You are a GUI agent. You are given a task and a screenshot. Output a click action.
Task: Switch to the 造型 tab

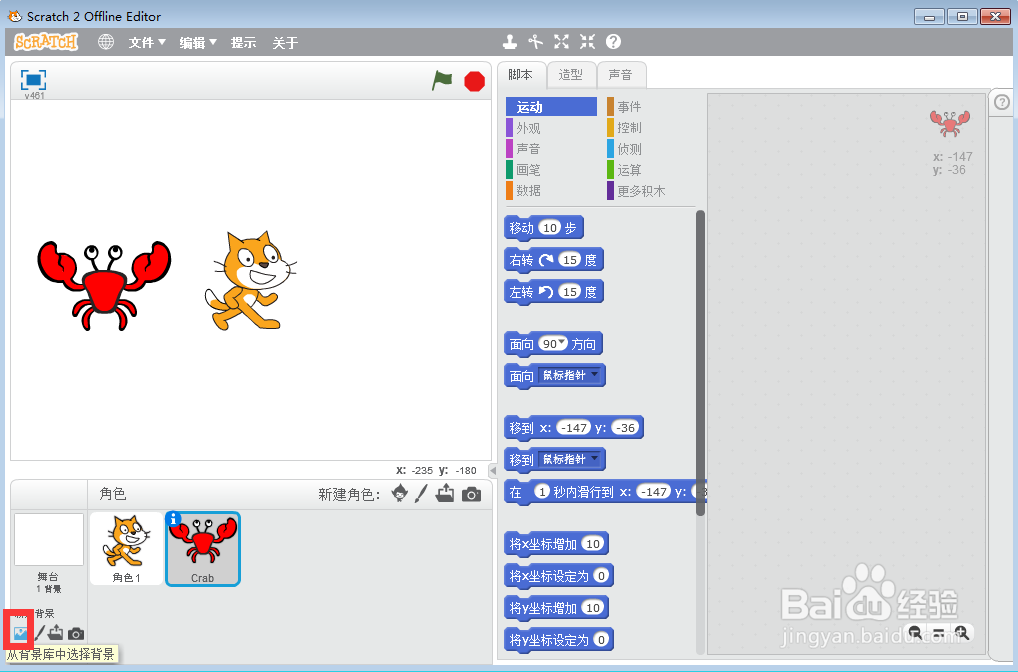tap(571, 74)
